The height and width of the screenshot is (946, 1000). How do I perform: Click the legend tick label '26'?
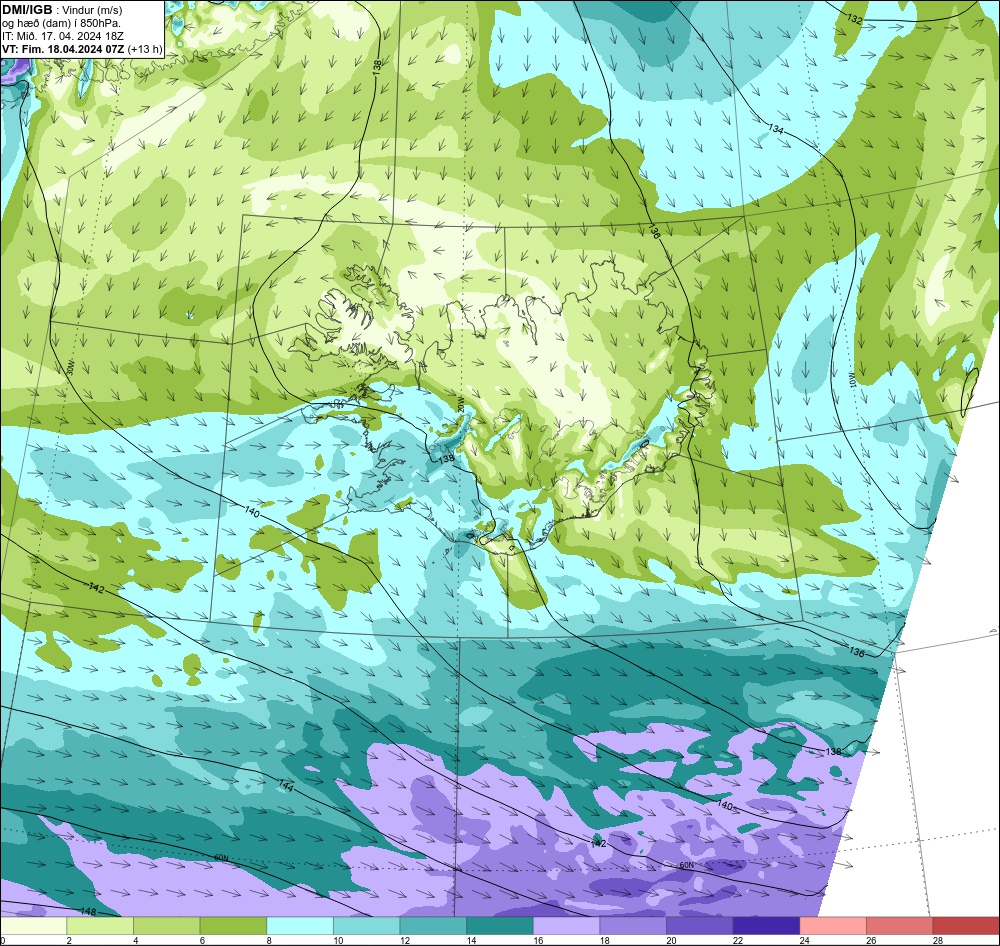871,940
